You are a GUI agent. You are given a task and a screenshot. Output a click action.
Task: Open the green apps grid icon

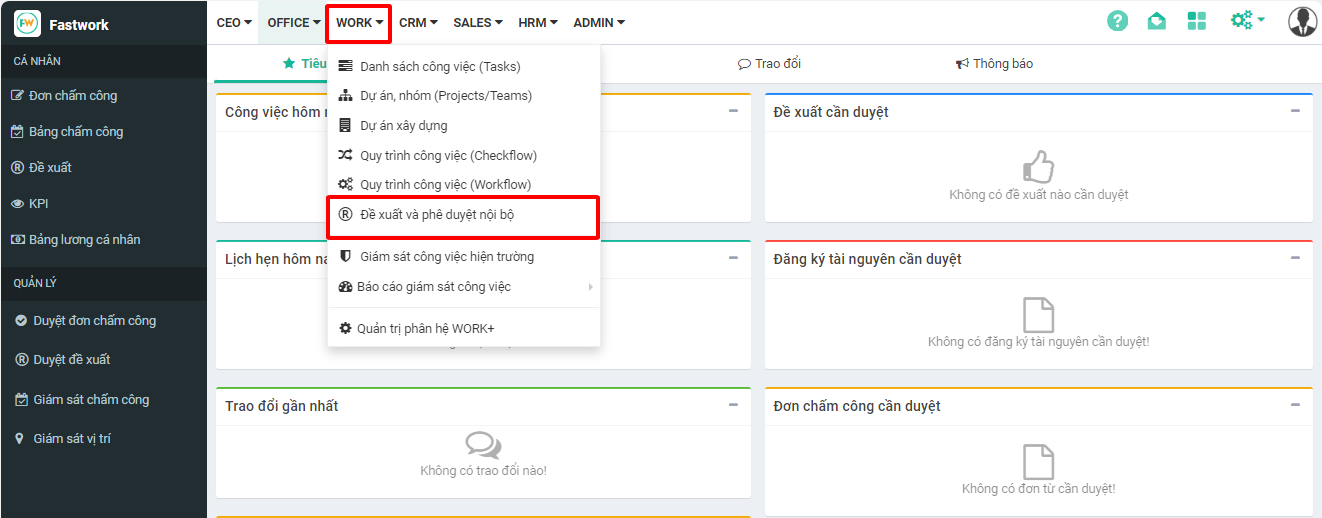1197,21
